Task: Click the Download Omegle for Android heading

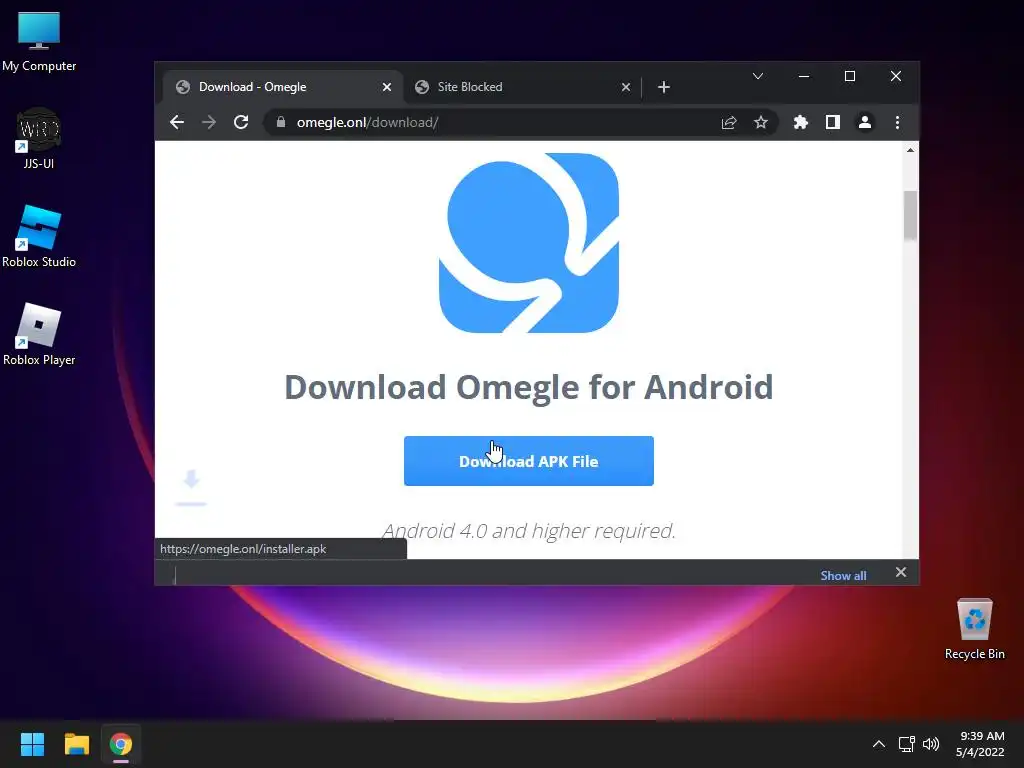Action: (x=528, y=387)
